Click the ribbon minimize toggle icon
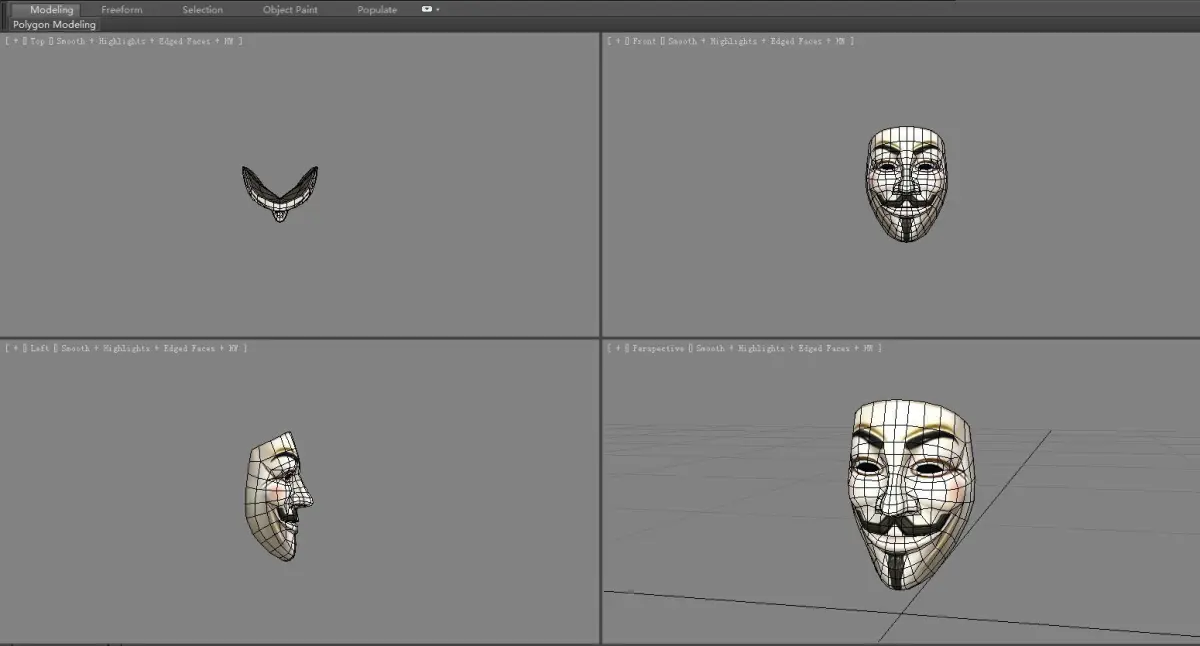 tap(427, 9)
